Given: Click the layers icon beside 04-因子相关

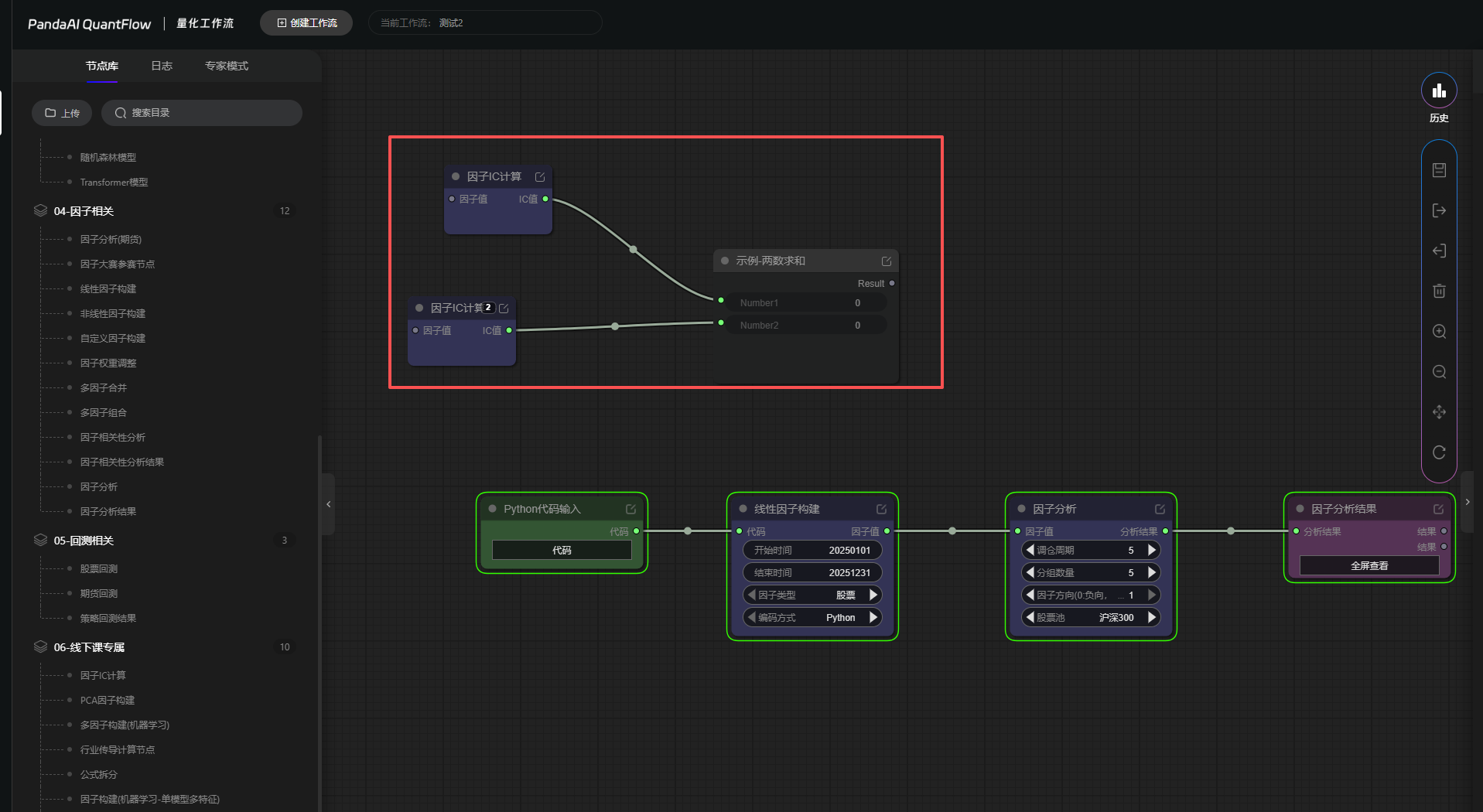Looking at the screenshot, I should pos(40,210).
